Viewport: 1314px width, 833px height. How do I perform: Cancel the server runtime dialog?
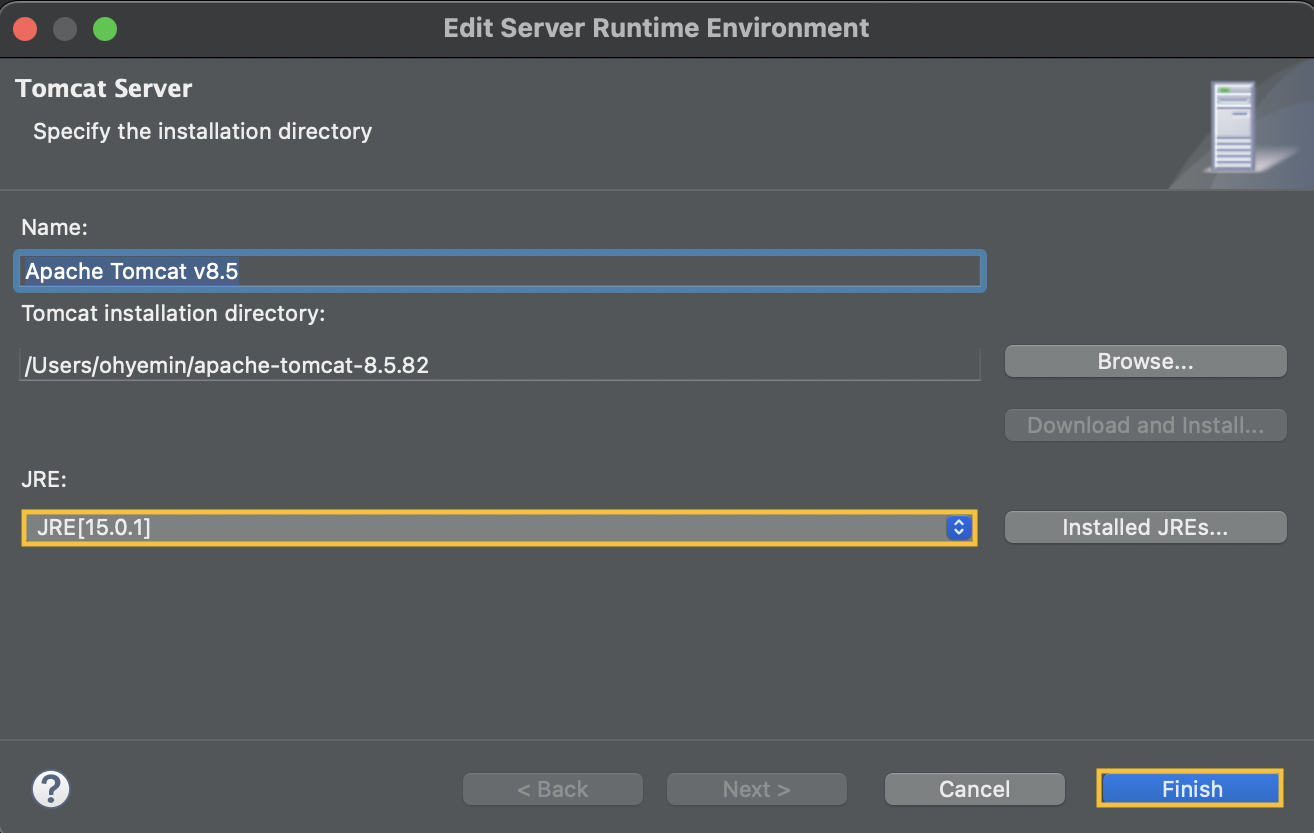click(x=974, y=789)
